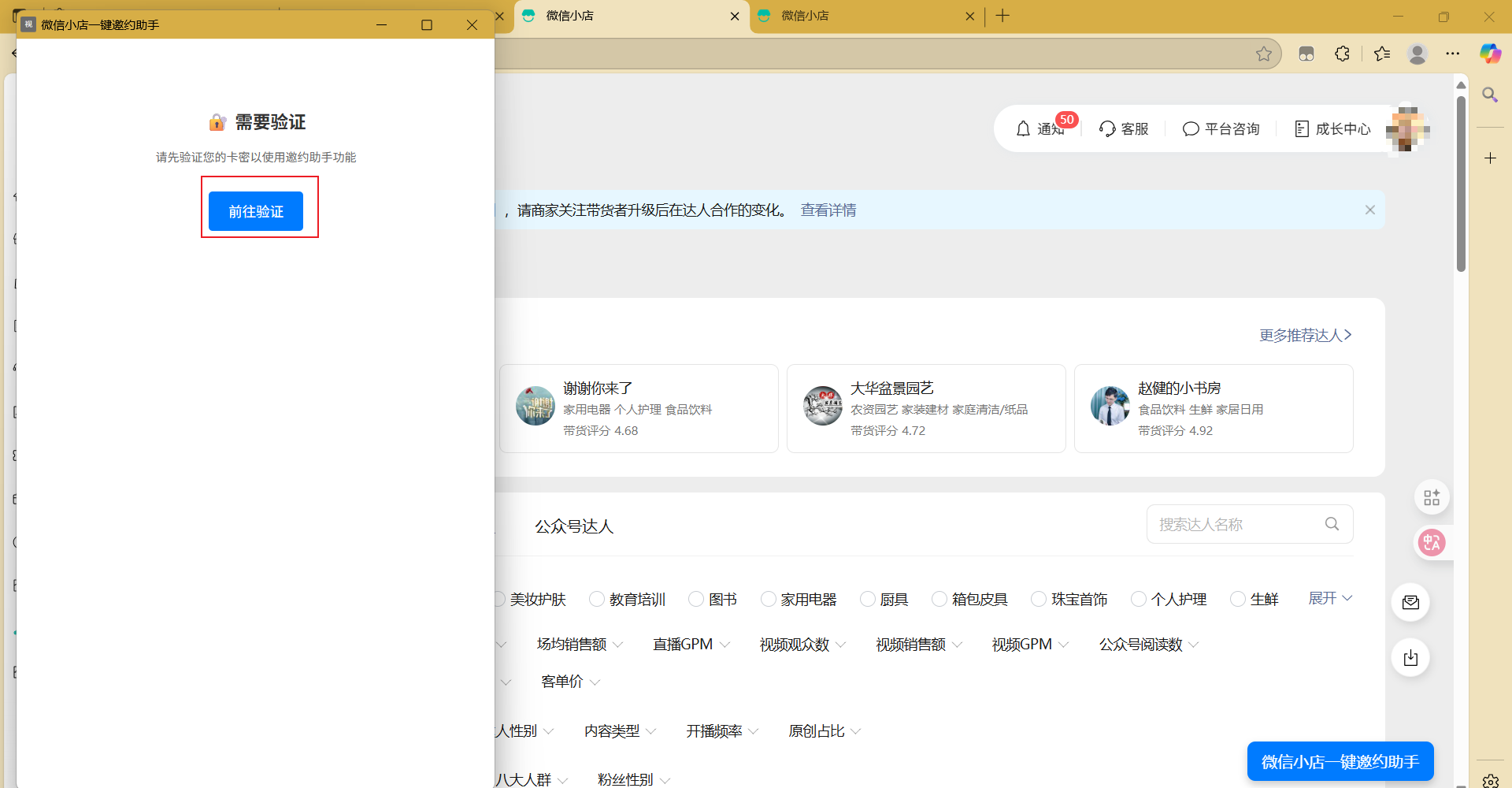Image resolution: width=1512 pixels, height=788 pixels.
Task: Click the pink translate floating icon
Action: (1432, 542)
